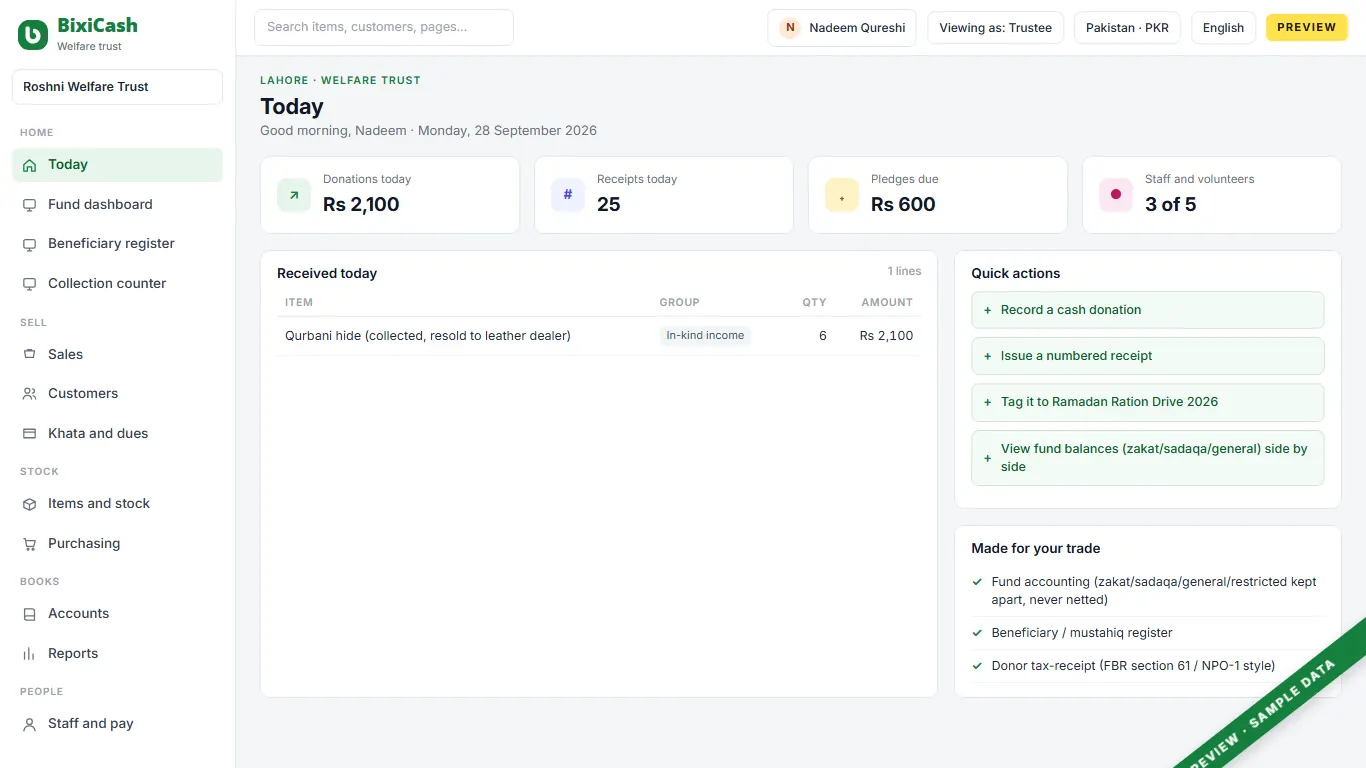This screenshot has width=1366, height=768.
Task: Click Record a cash donation
Action: point(1147,310)
